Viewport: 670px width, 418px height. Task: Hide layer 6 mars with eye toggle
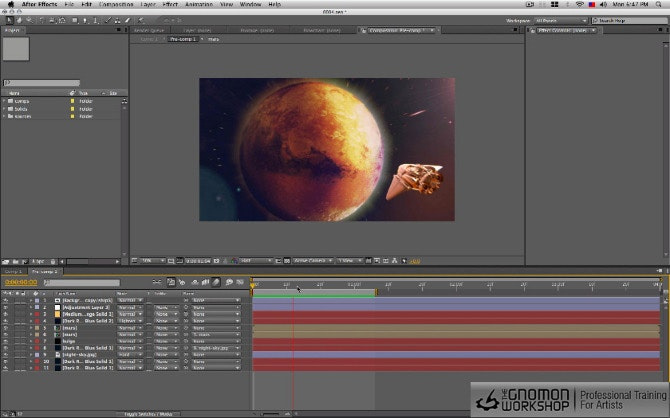[6, 335]
